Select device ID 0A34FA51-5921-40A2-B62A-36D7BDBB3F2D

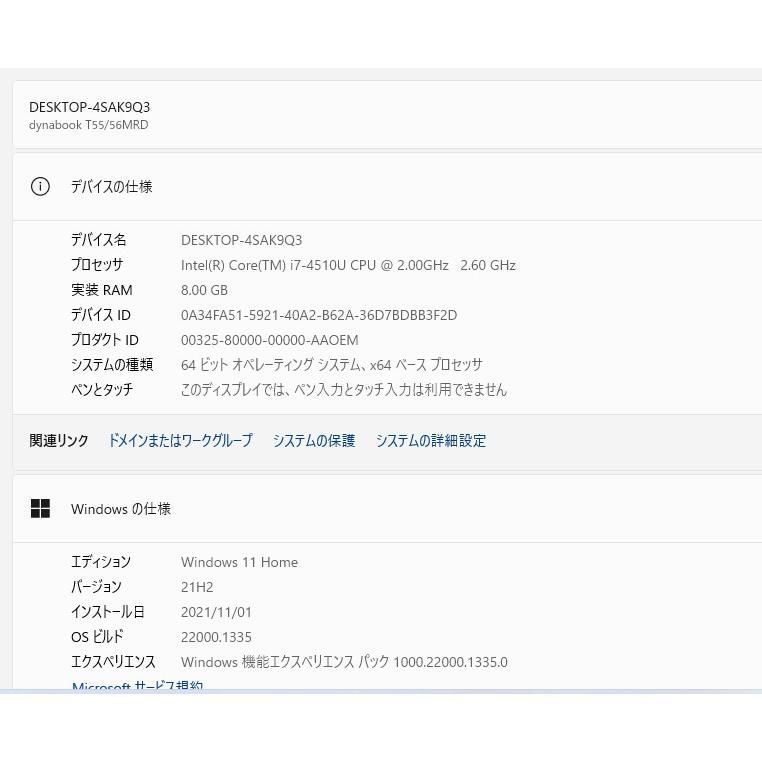point(319,315)
